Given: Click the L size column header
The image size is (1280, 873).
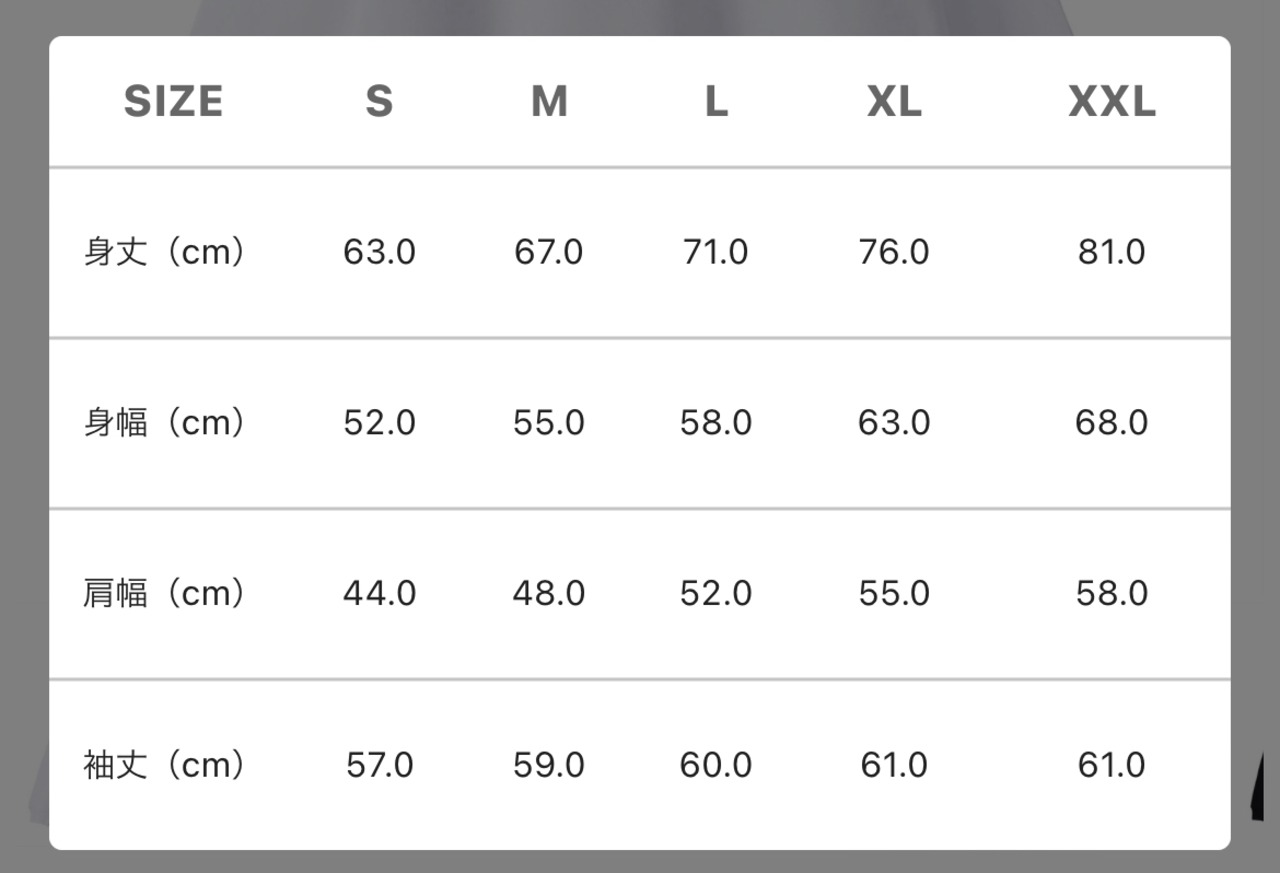Looking at the screenshot, I should [716, 102].
